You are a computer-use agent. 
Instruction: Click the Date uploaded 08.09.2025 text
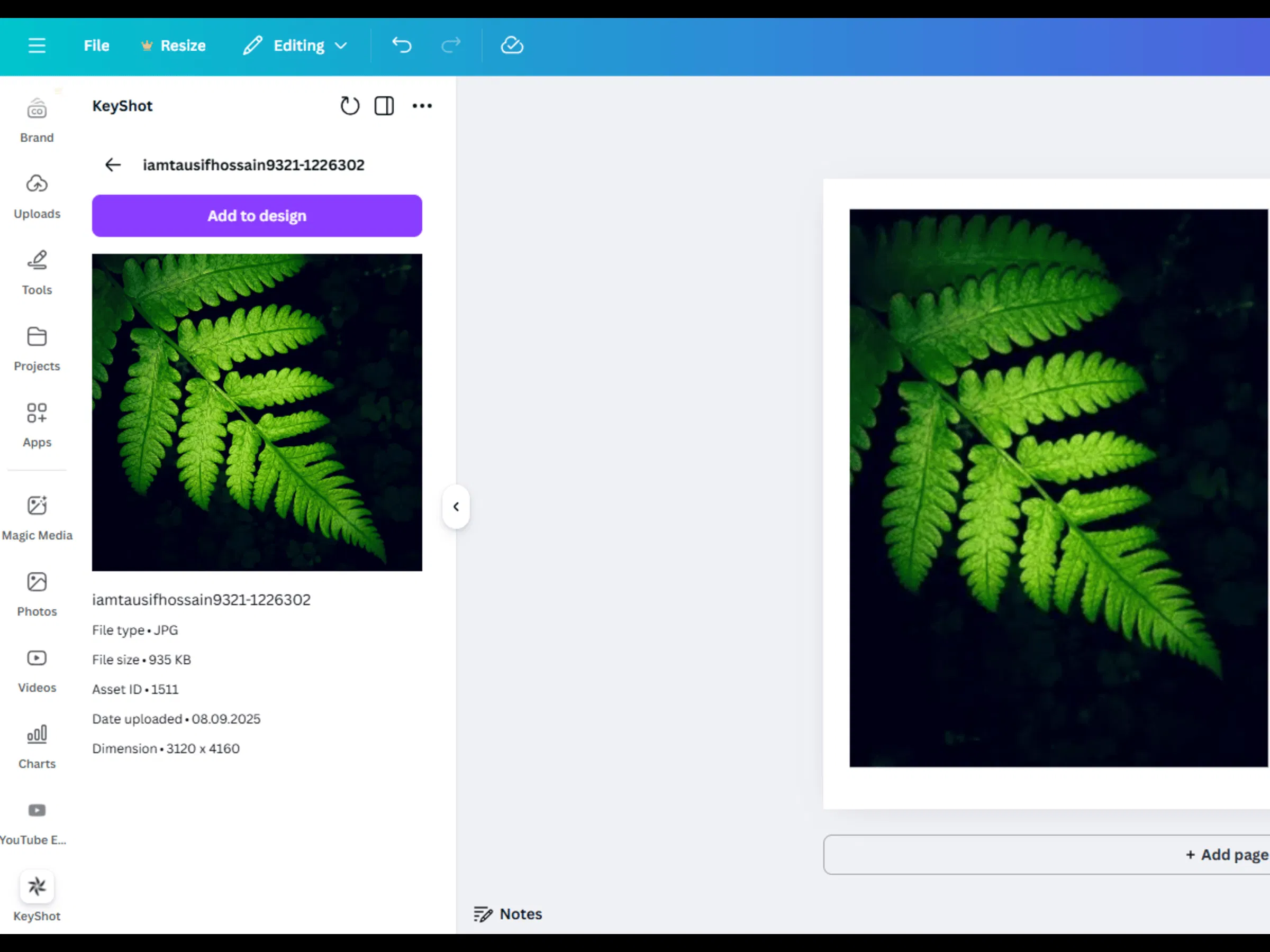pyautogui.click(x=176, y=719)
